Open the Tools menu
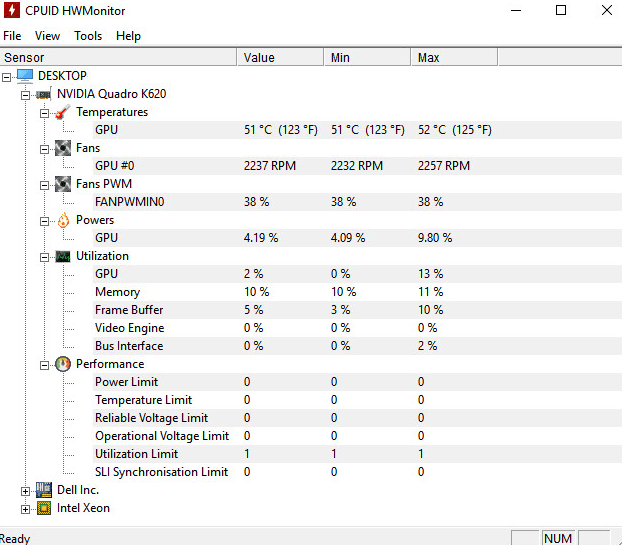Image resolution: width=622 pixels, height=545 pixels. [88, 36]
